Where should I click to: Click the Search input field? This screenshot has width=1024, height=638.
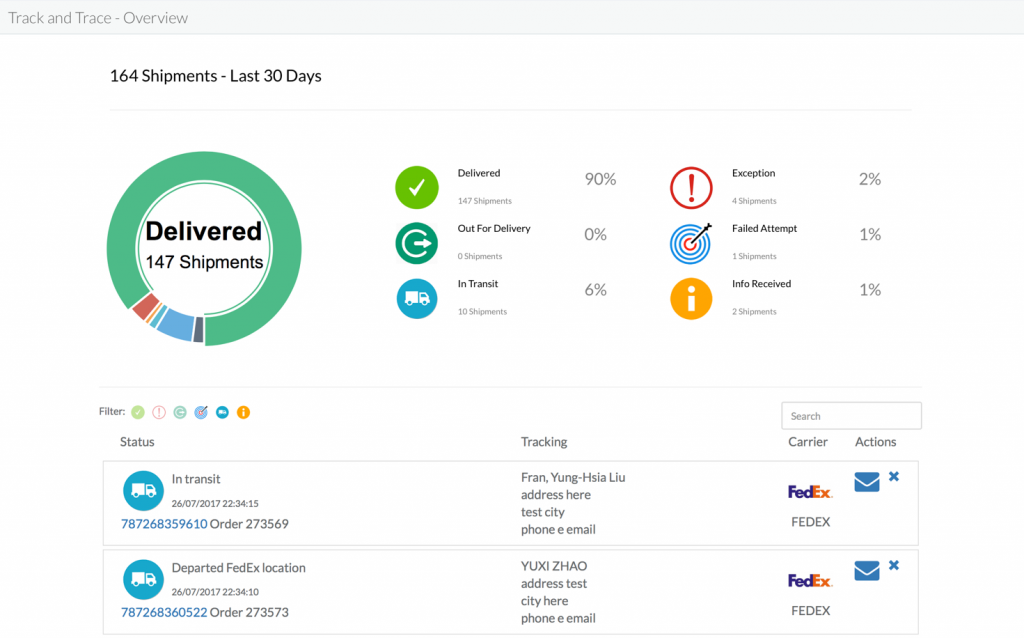851,416
